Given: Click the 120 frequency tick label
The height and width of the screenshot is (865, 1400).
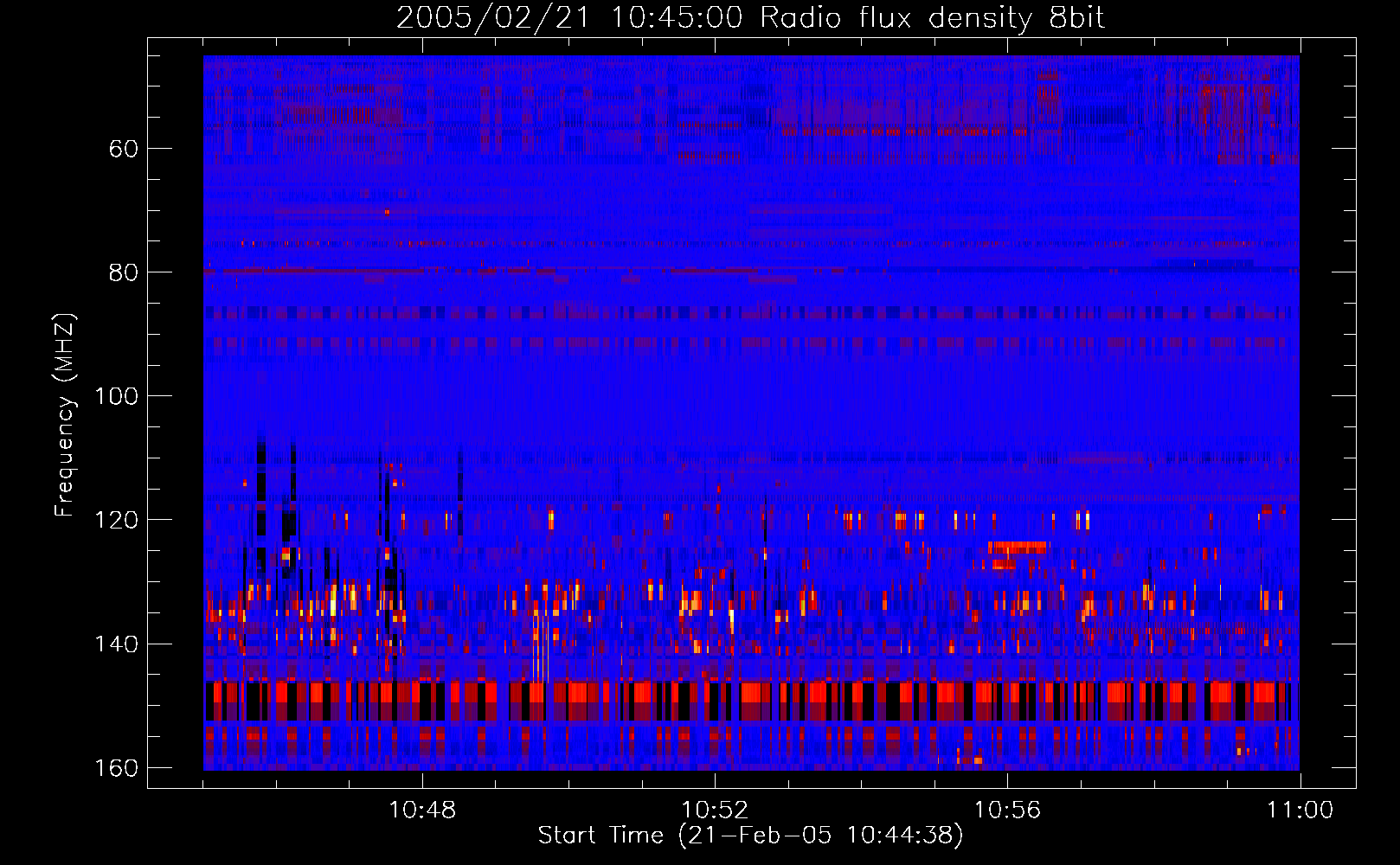Looking at the screenshot, I should point(116,520).
